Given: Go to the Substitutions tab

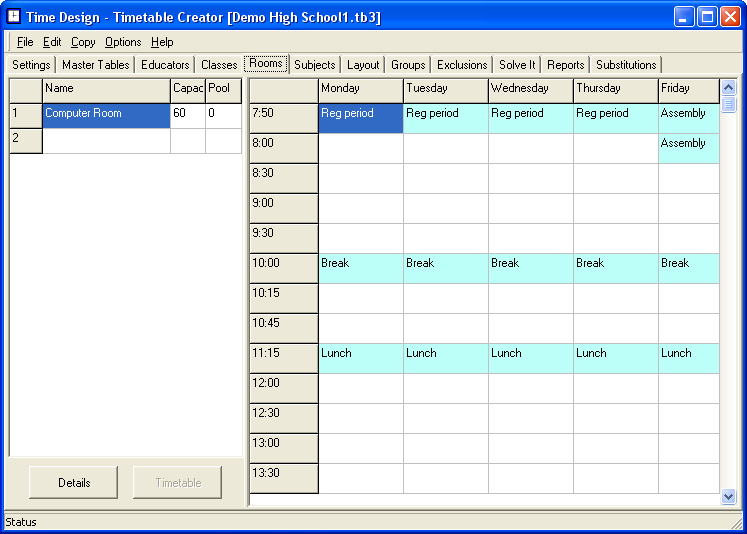Looking at the screenshot, I should 626,65.
